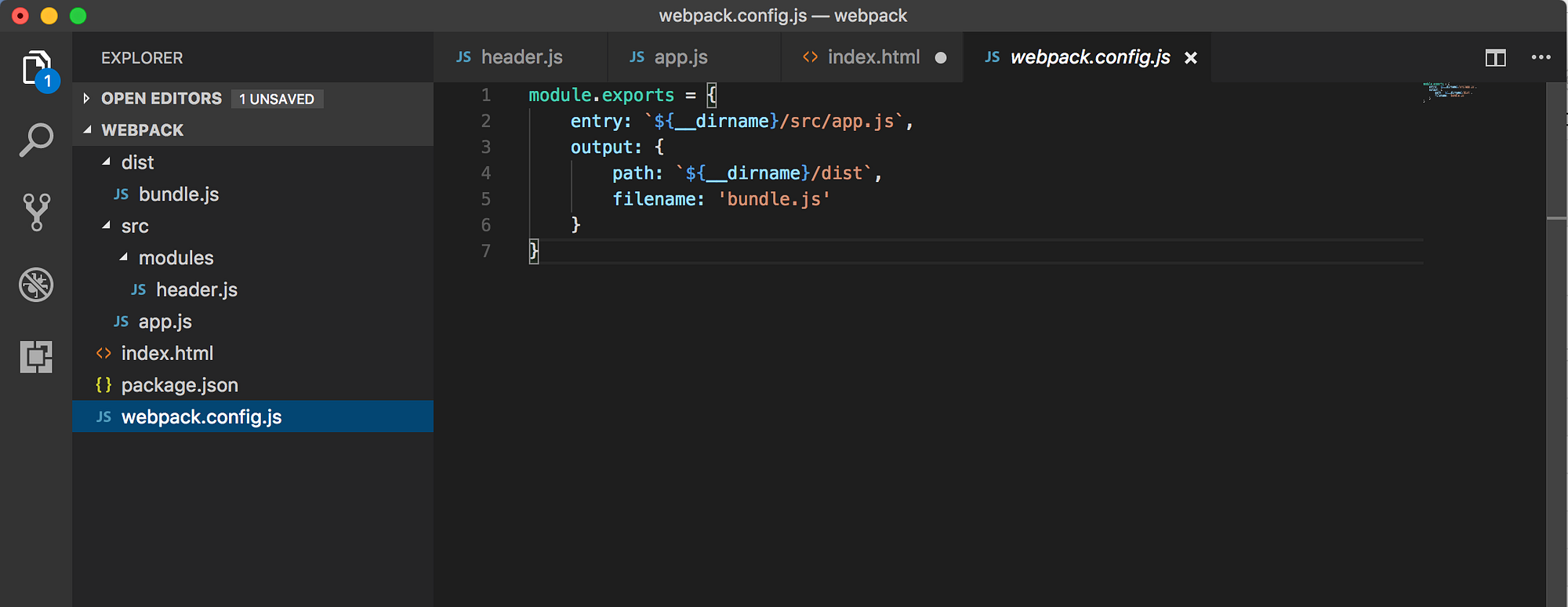Switch to the app.js tab
Screen dimensions: 1568x607
pos(695,57)
